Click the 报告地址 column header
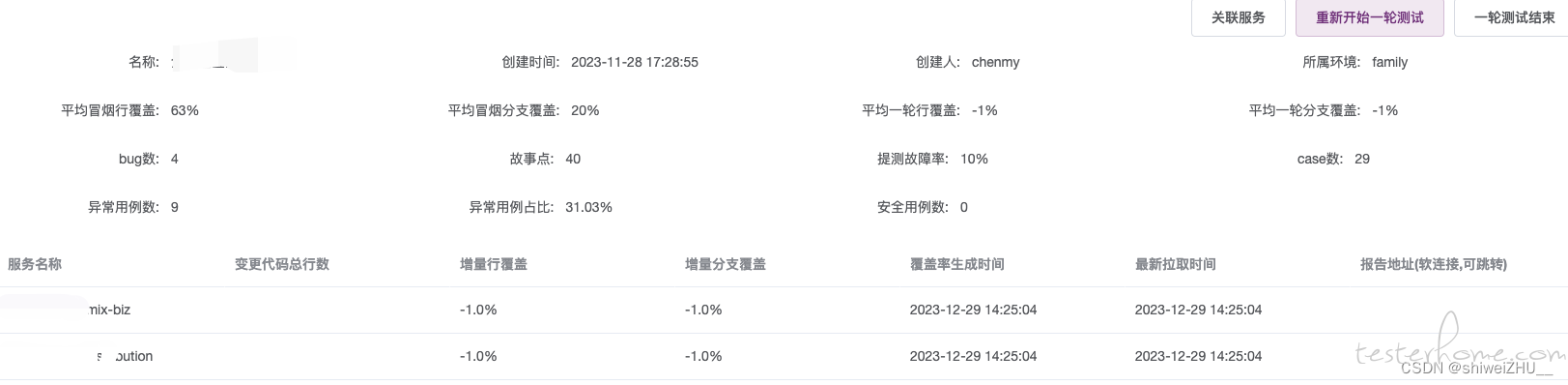 1434,264
